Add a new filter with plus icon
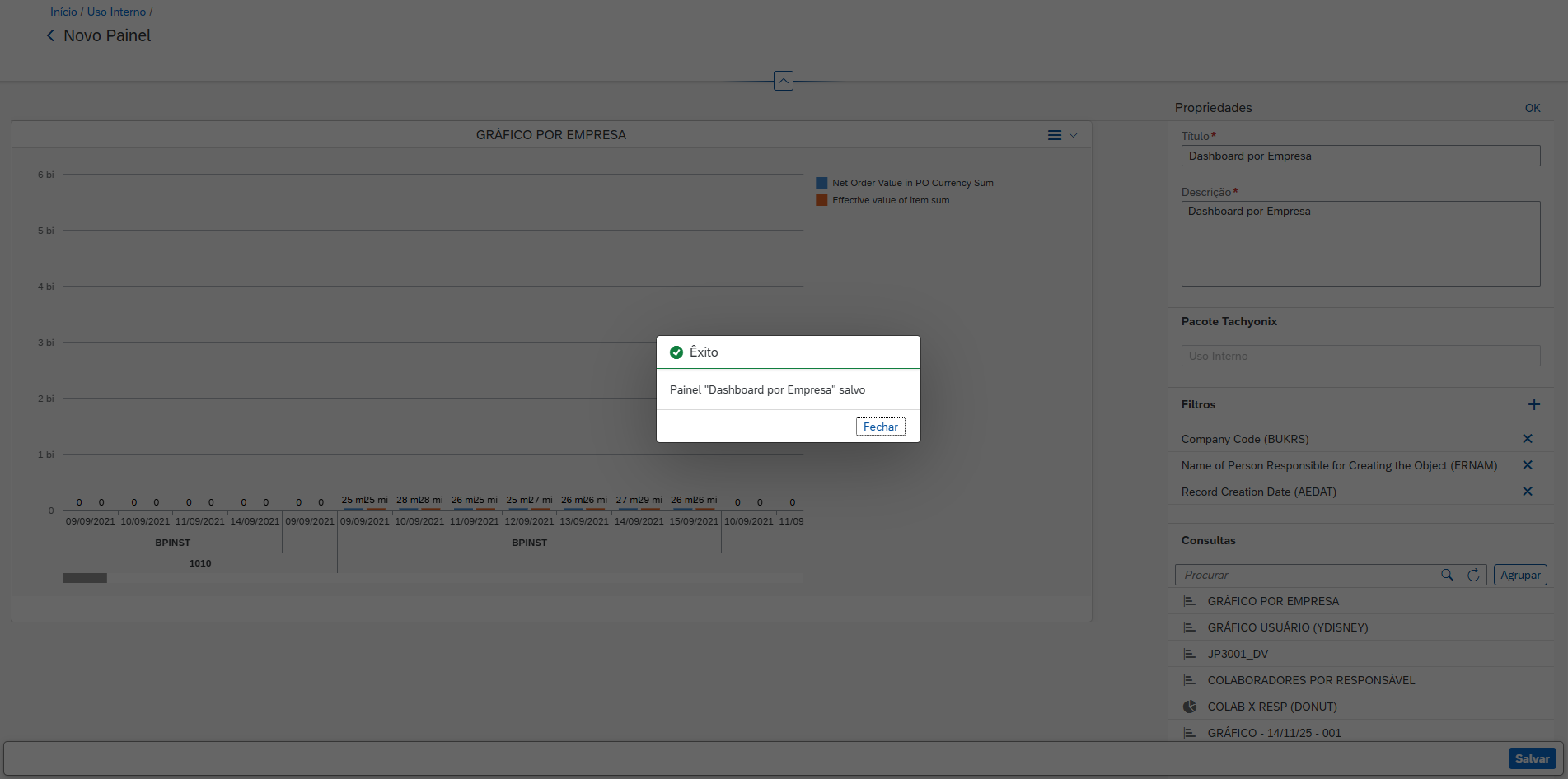 [1533, 404]
